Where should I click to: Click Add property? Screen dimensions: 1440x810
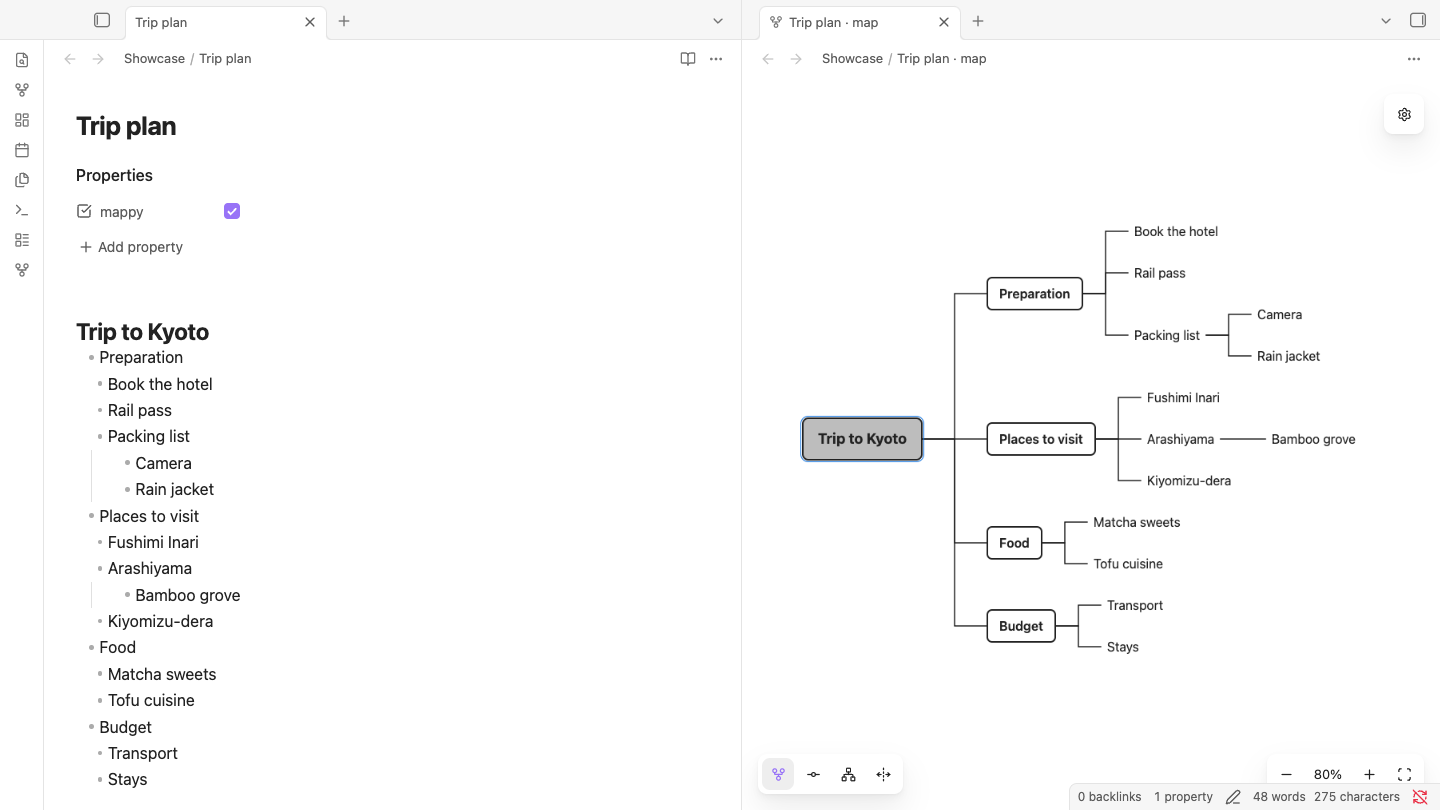(x=131, y=247)
